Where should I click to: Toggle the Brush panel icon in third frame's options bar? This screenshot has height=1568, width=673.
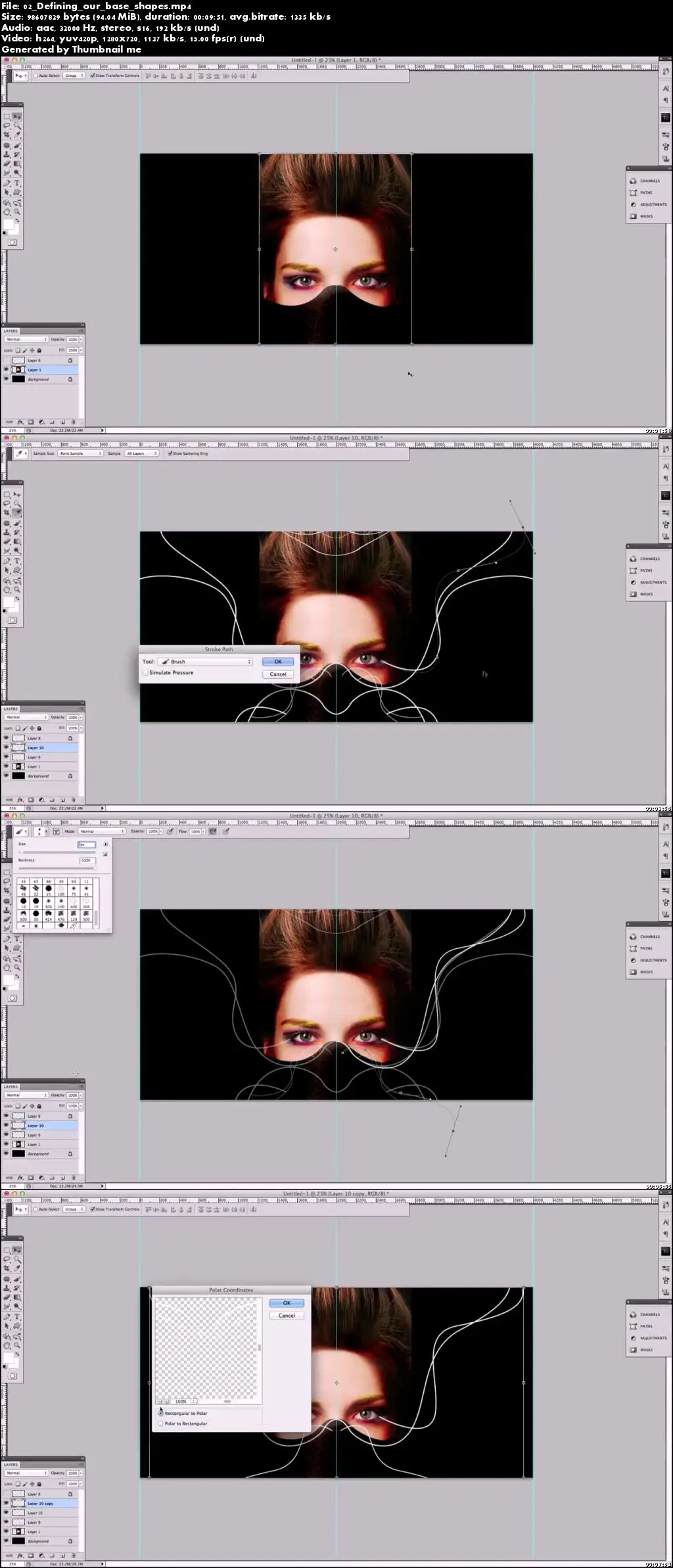click(57, 831)
